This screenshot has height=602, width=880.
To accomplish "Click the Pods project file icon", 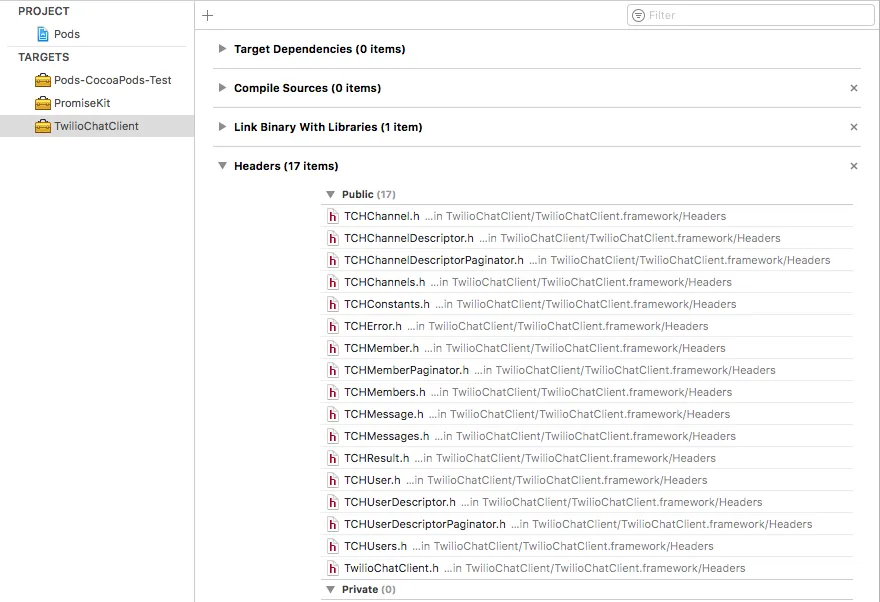I will pos(43,34).
